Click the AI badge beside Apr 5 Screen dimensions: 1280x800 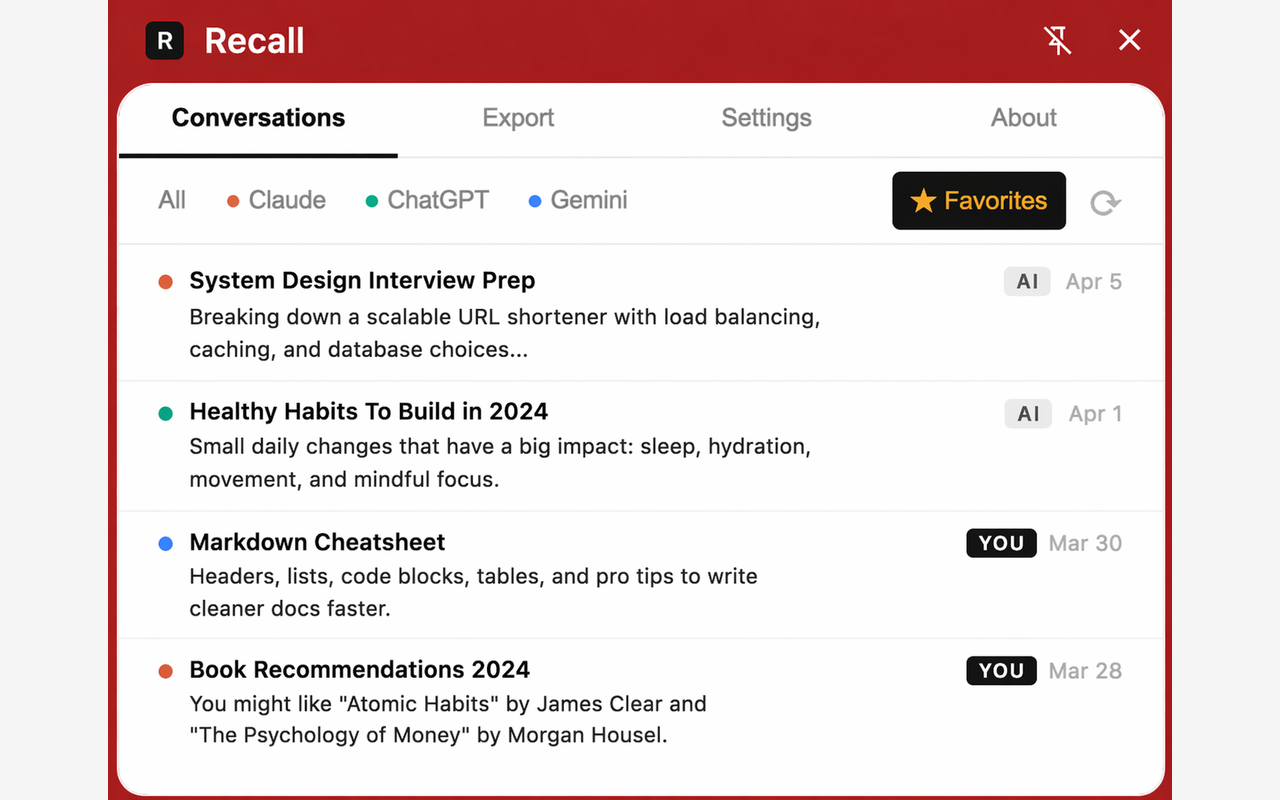tap(1027, 282)
